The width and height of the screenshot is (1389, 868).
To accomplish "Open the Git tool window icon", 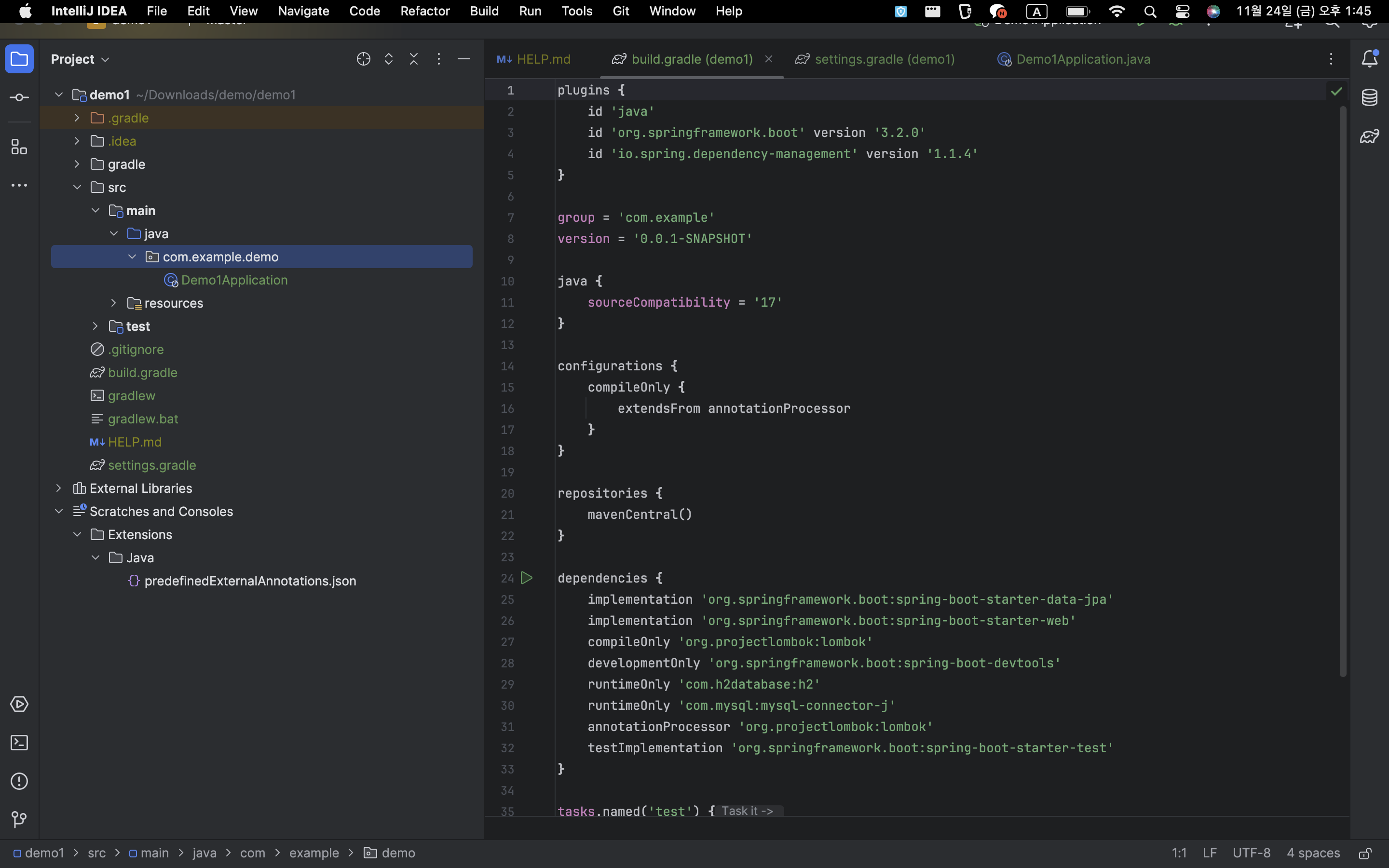I will click(x=19, y=820).
